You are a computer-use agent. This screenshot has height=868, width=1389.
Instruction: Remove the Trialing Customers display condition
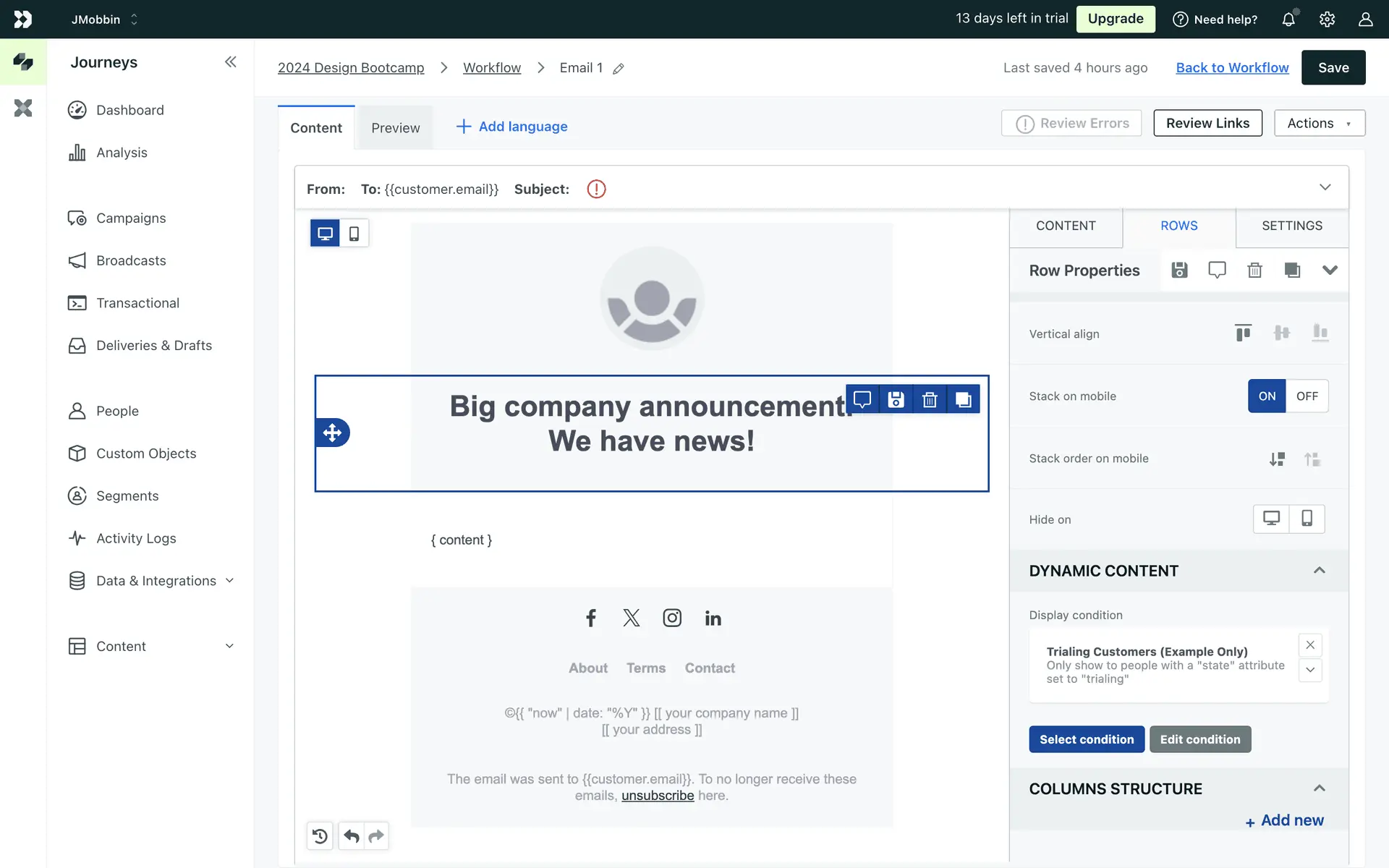click(1310, 644)
